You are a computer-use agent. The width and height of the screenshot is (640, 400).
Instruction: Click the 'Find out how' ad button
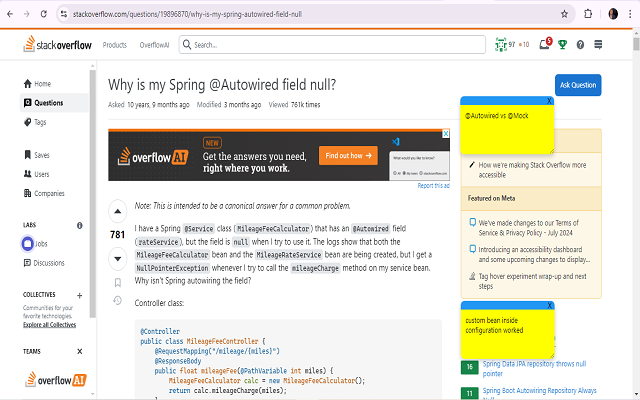[x=348, y=156]
